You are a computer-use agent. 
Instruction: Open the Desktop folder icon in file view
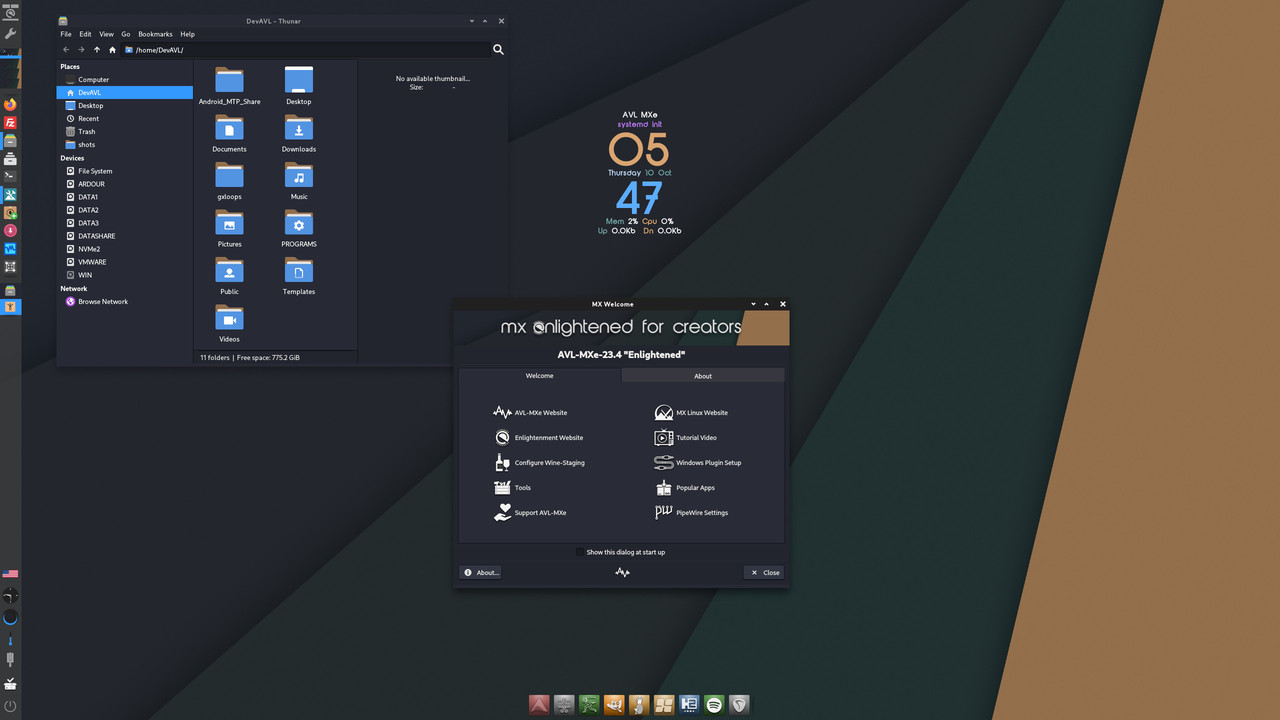tap(299, 86)
